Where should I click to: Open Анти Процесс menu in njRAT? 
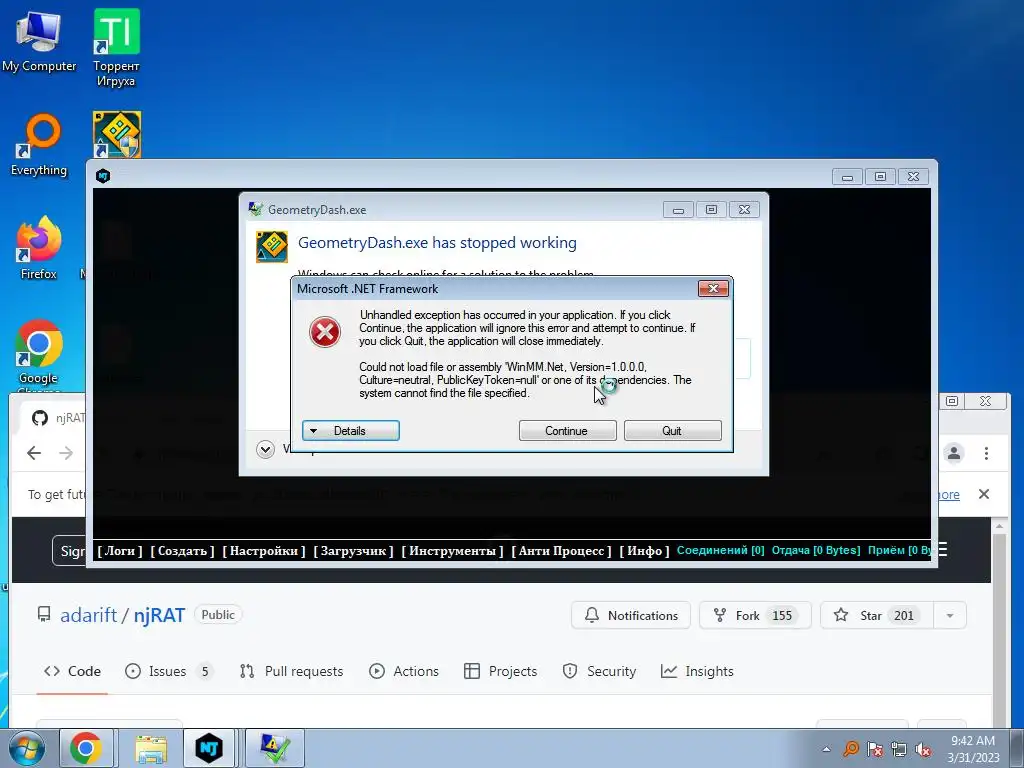562,551
